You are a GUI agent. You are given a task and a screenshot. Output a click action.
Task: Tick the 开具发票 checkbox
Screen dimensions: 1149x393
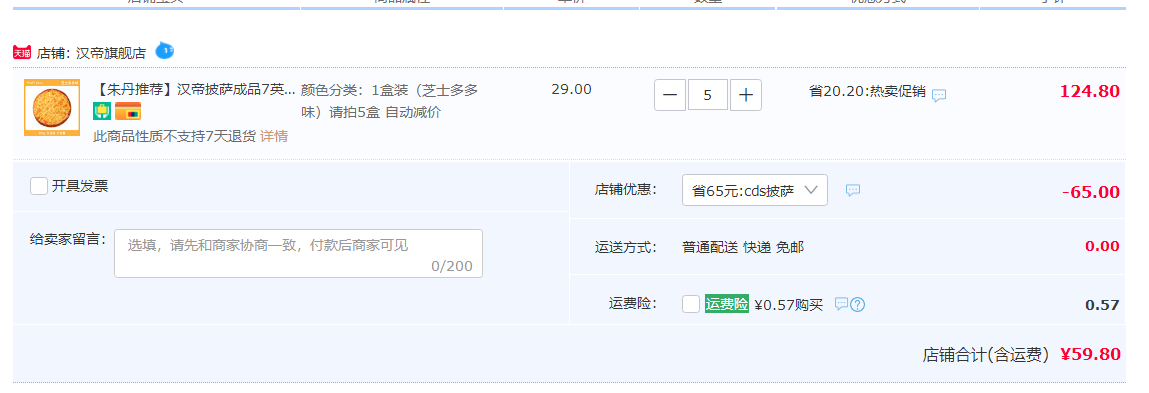(x=39, y=186)
